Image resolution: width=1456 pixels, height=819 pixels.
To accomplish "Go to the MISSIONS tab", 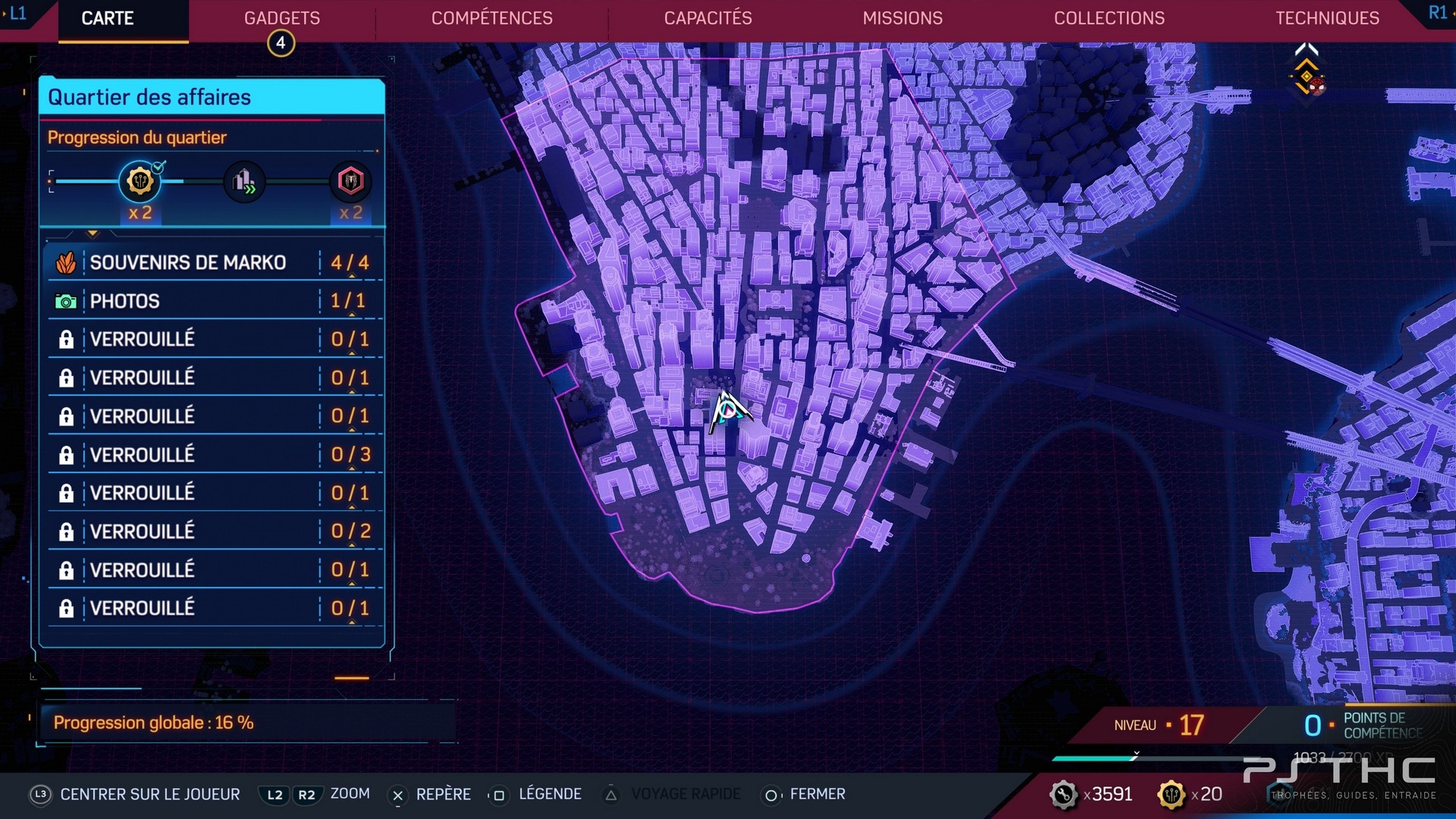I will coord(902,18).
